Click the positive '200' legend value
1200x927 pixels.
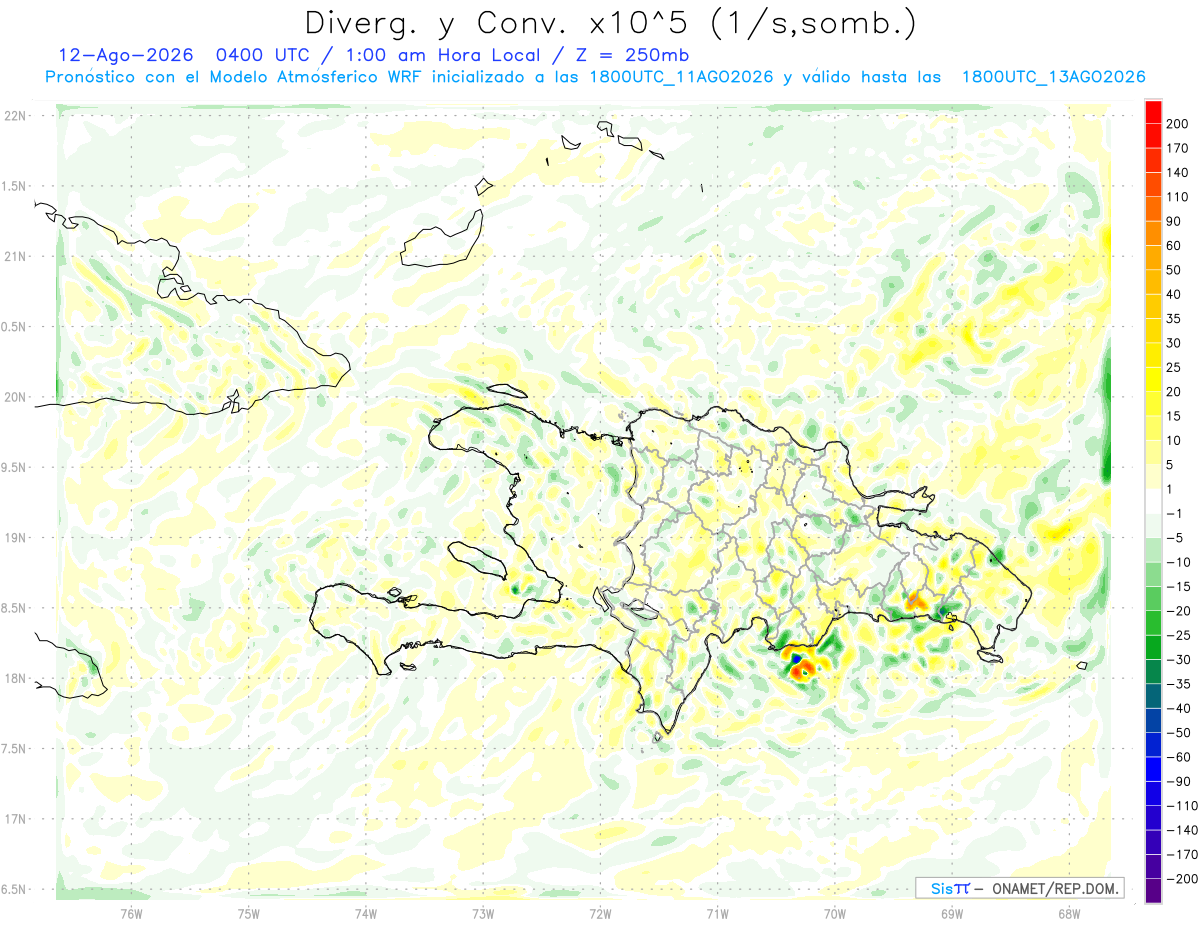[1177, 122]
